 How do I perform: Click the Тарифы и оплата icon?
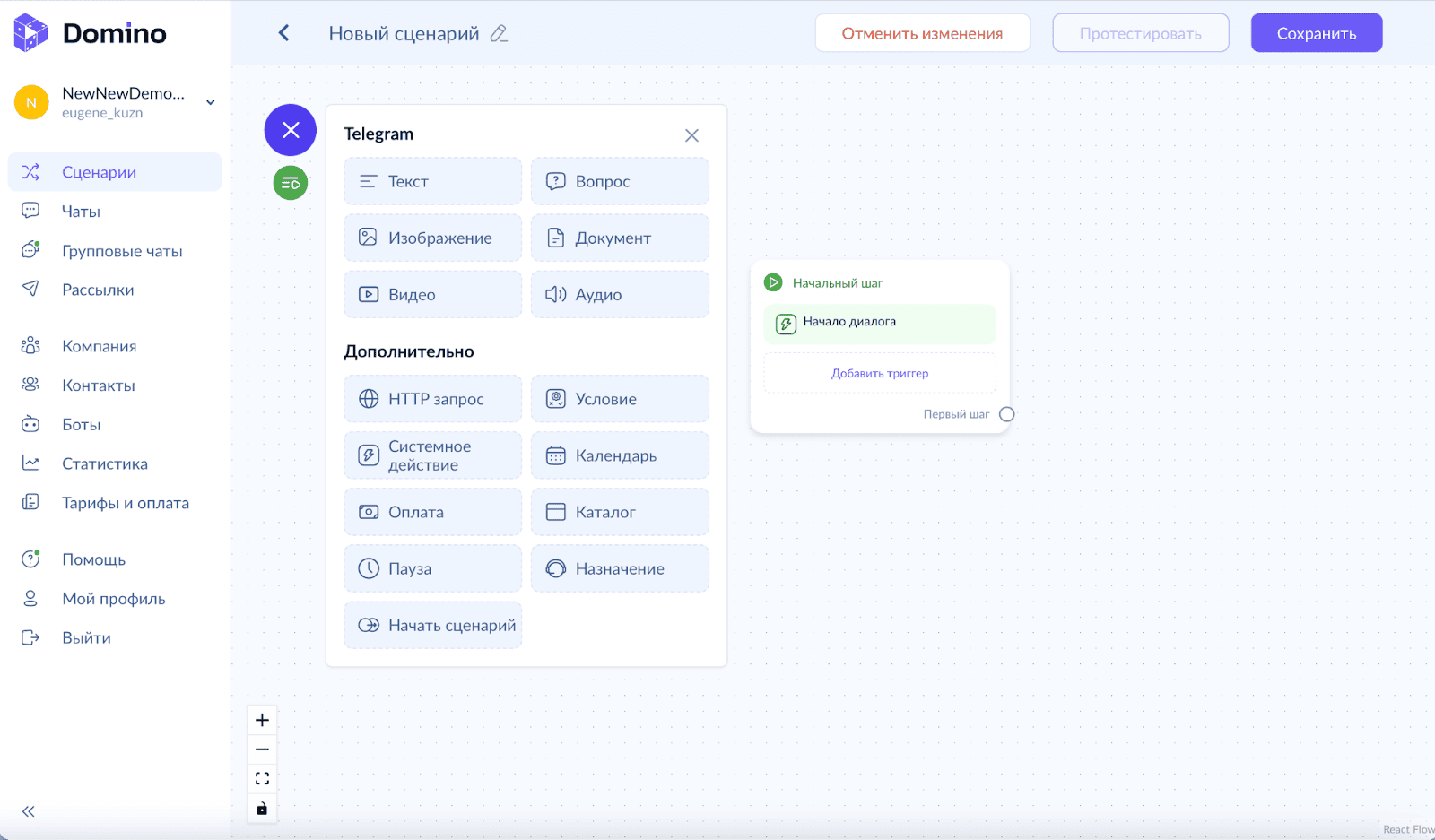tap(30, 502)
